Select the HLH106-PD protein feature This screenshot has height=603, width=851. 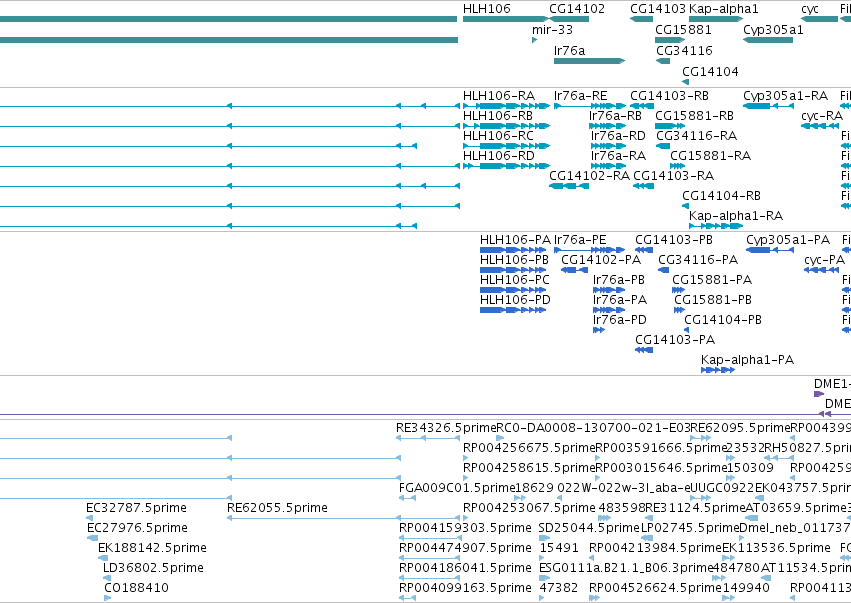coord(512,310)
